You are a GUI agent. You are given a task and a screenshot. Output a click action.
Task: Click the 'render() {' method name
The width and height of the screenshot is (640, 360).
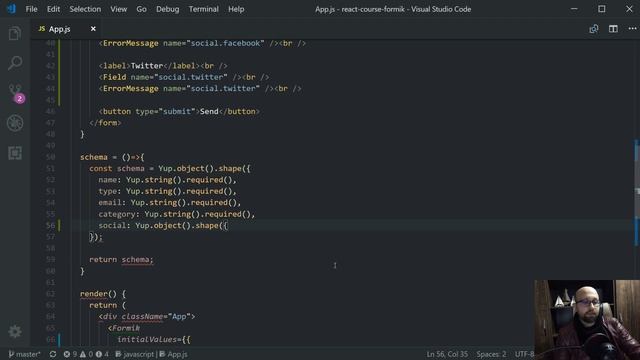click(x=103, y=294)
